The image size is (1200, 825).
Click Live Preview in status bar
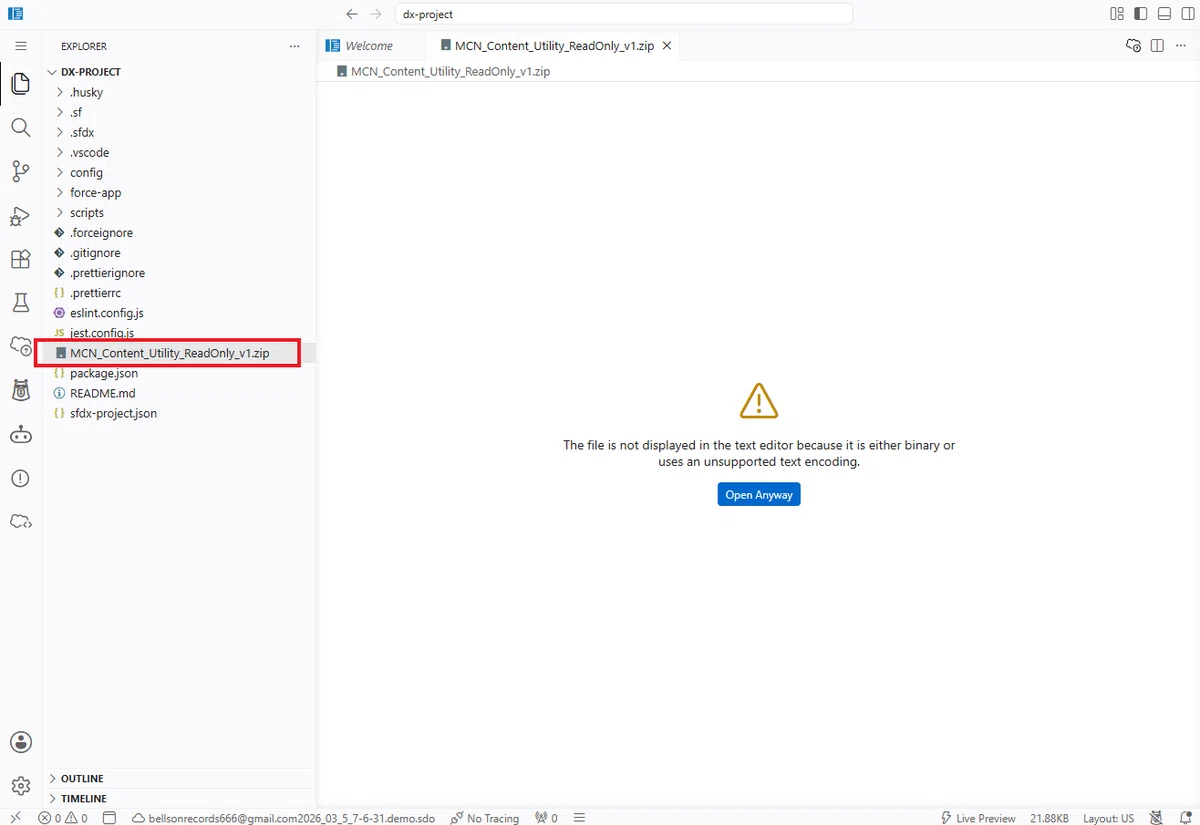(978, 818)
